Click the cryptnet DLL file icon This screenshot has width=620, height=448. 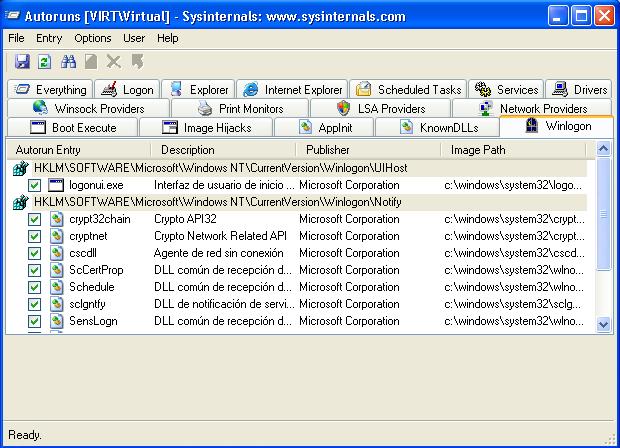[57, 236]
